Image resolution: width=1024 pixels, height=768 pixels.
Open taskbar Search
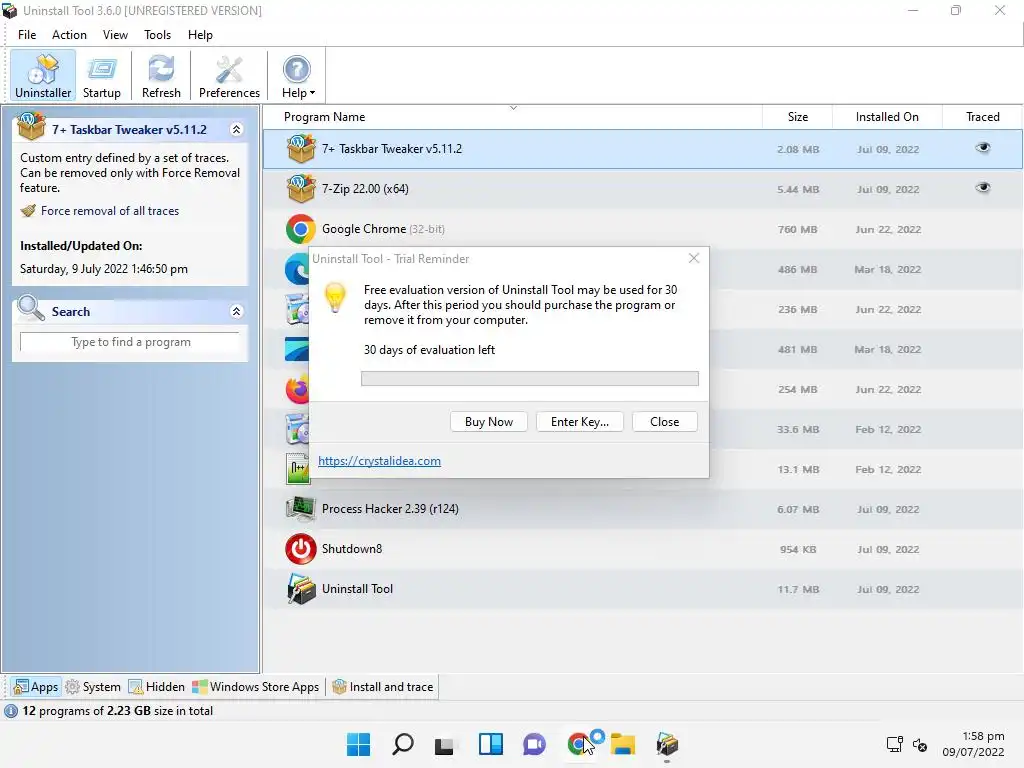(402, 744)
